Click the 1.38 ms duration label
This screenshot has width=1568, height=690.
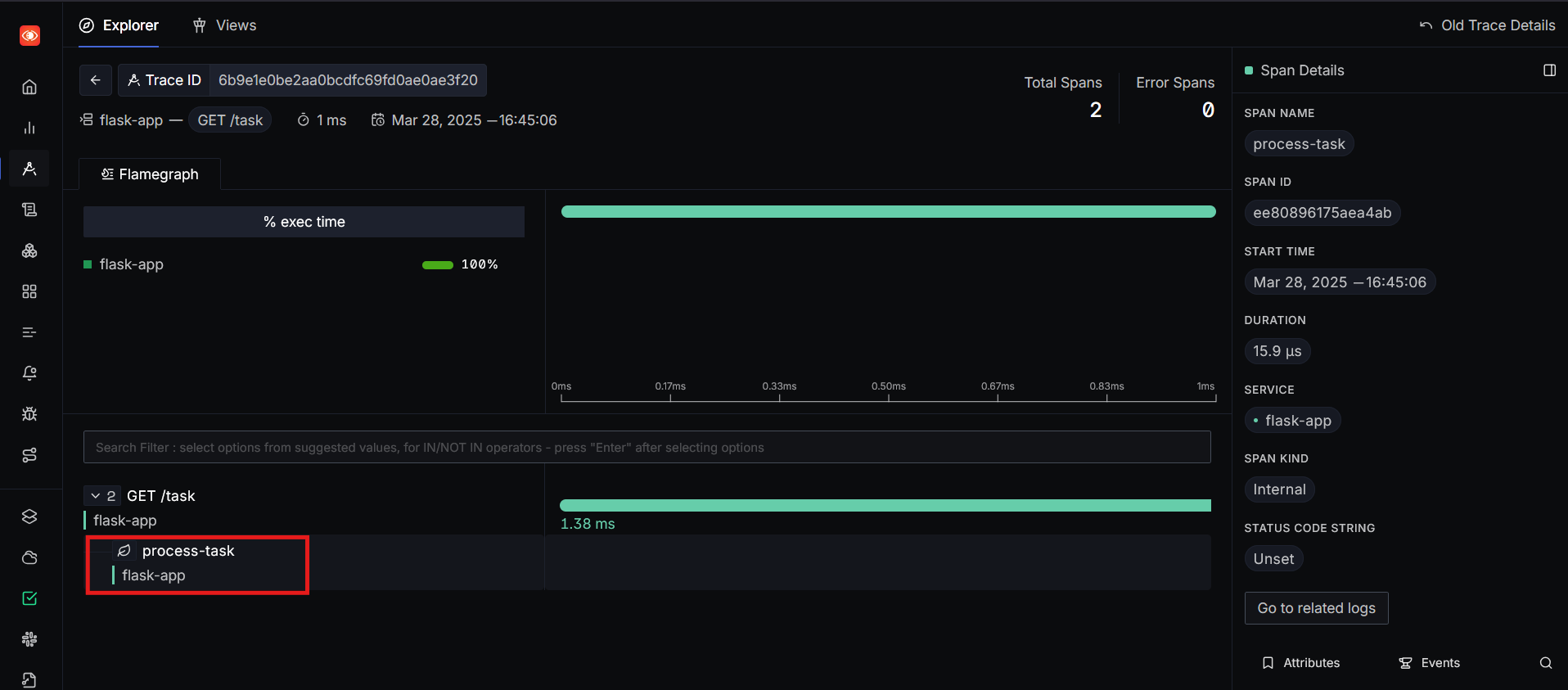(x=588, y=524)
